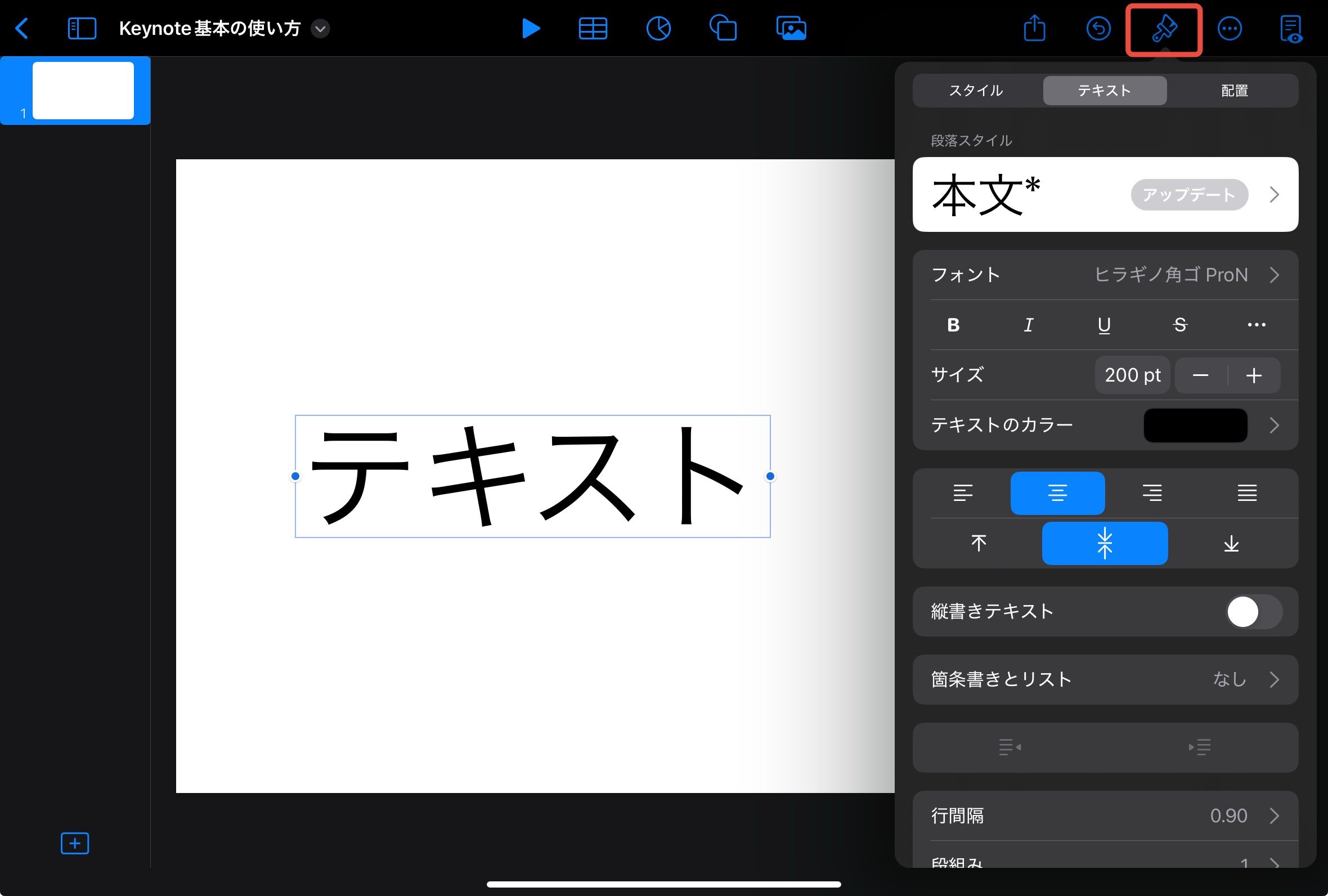Viewport: 1328px width, 896px height.
Task: Toggle 縦書きテキスト switch
Action: (1254, 611)
